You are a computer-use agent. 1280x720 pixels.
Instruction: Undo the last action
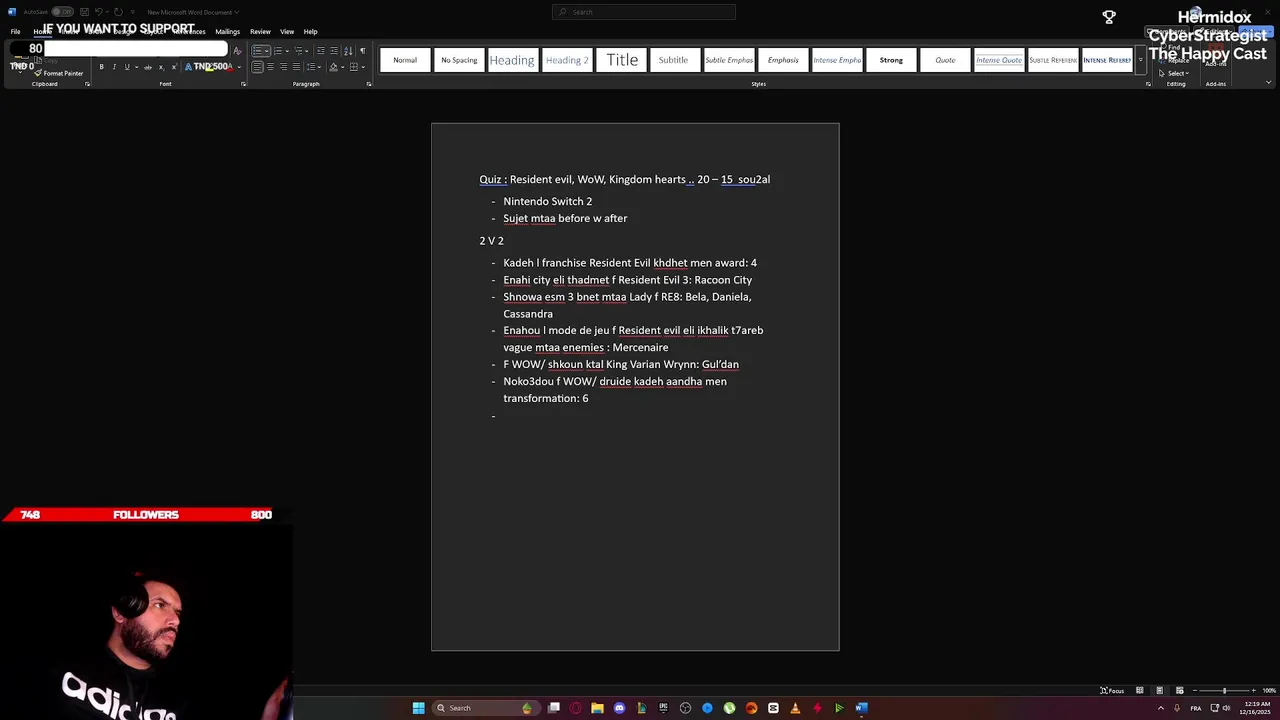coord(99,12)
